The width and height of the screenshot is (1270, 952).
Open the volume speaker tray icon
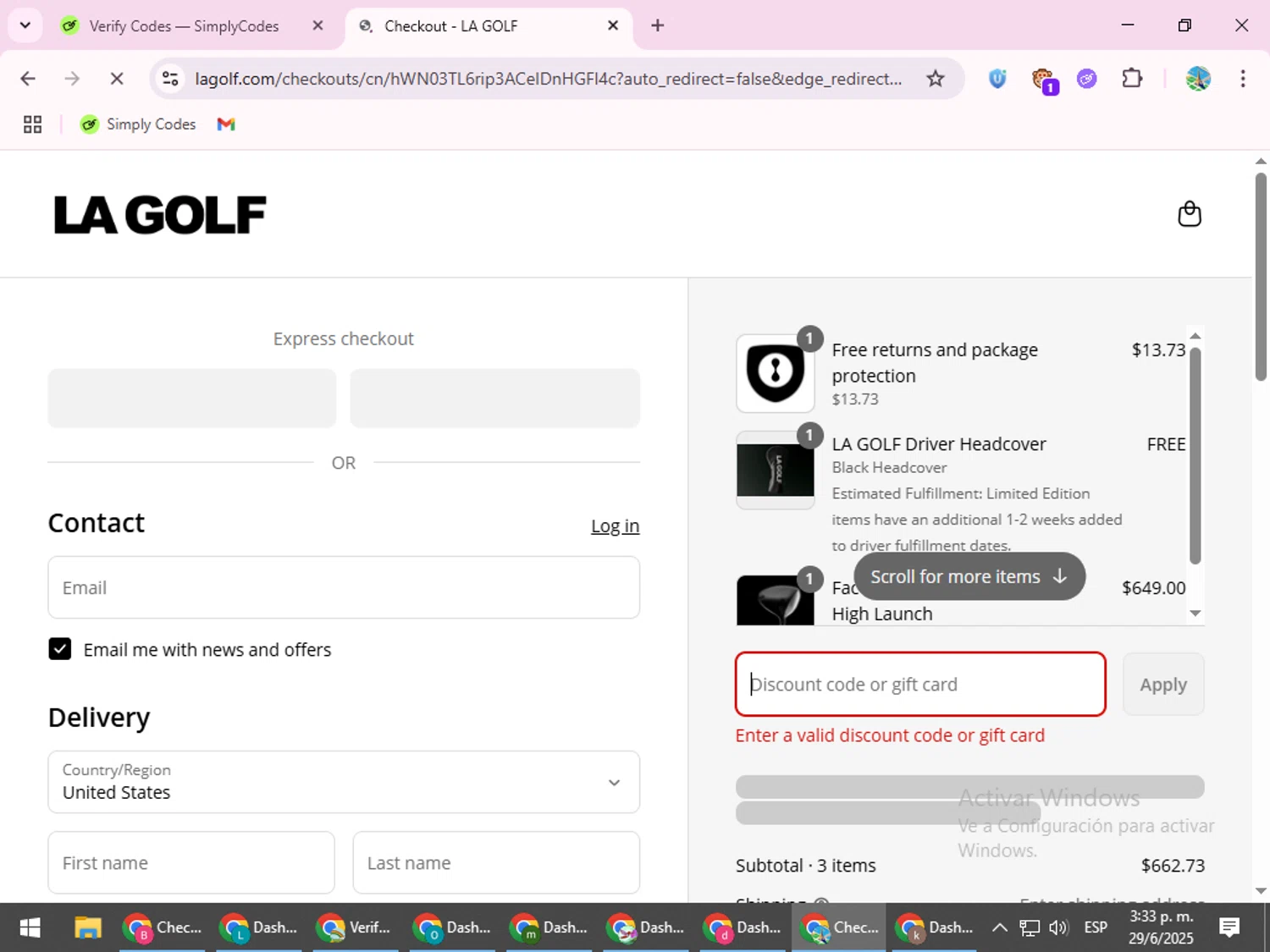(x=1058, y=927)
